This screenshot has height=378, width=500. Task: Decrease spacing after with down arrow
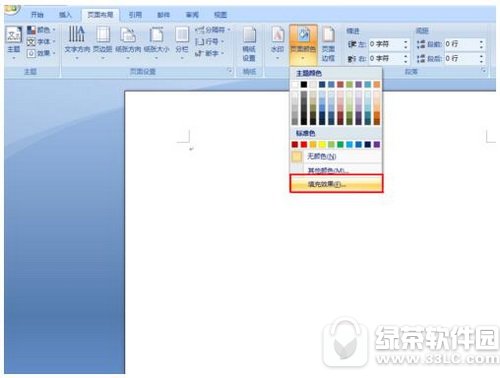coord(481,62)
